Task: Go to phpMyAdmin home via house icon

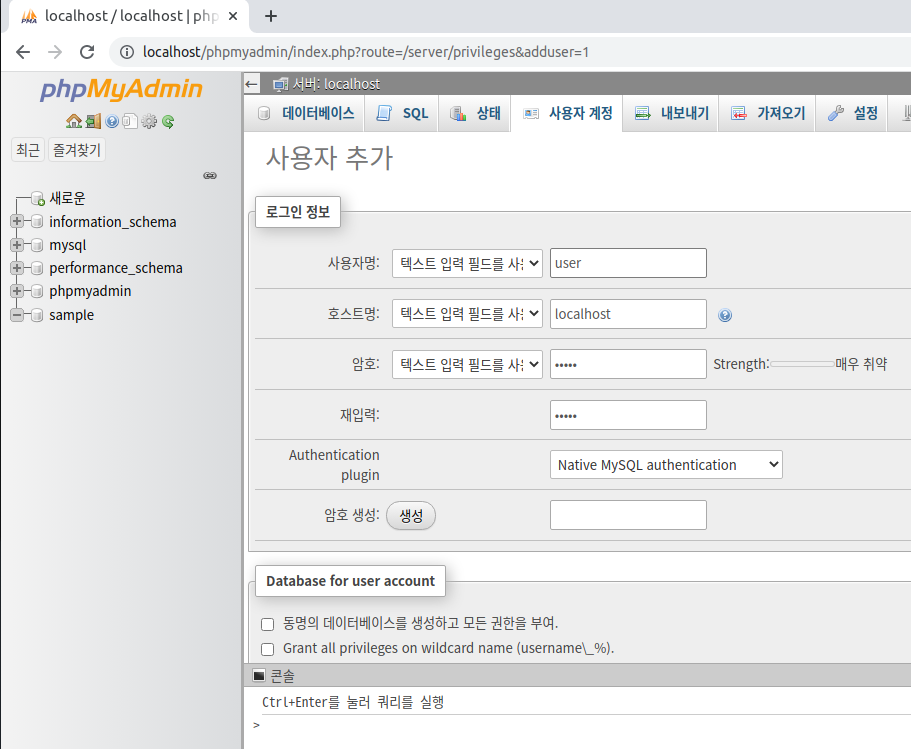Action: 74,121
